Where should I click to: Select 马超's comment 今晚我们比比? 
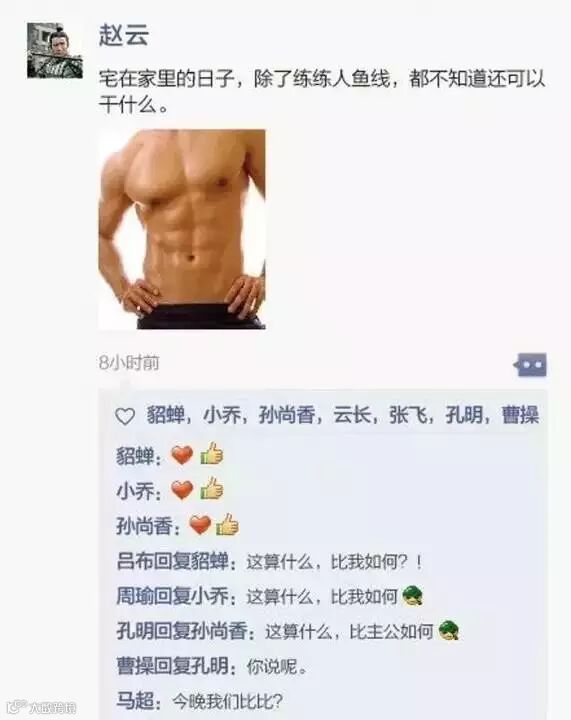point(227,701)
